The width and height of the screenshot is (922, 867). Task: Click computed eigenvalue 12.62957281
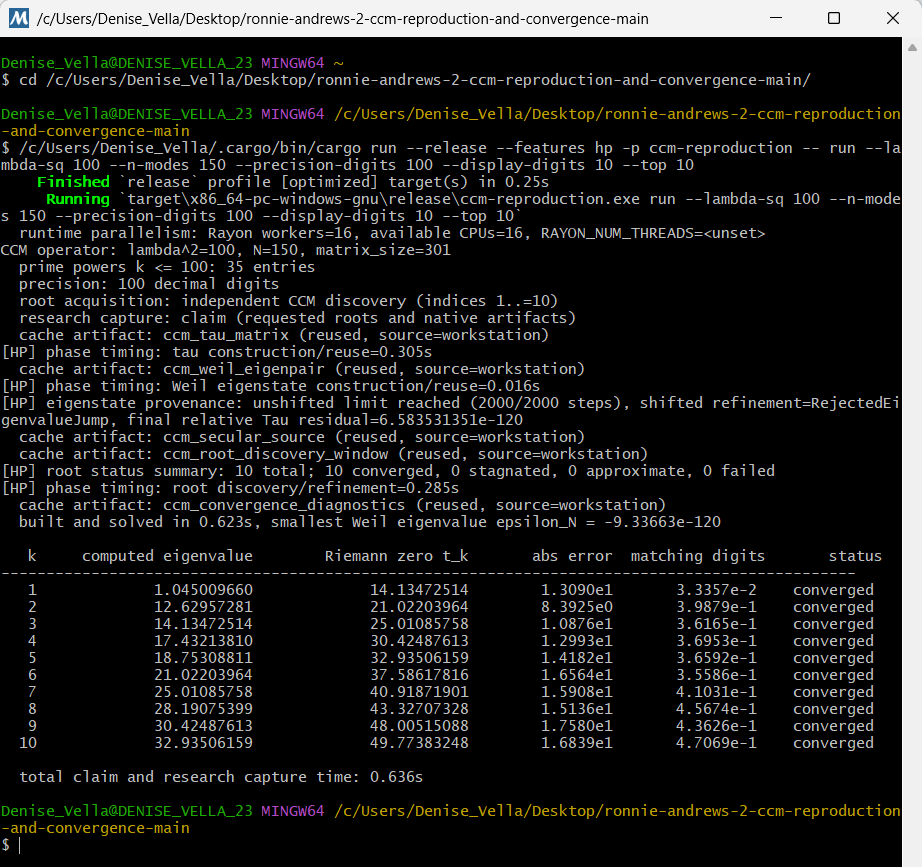pos(203,606)
